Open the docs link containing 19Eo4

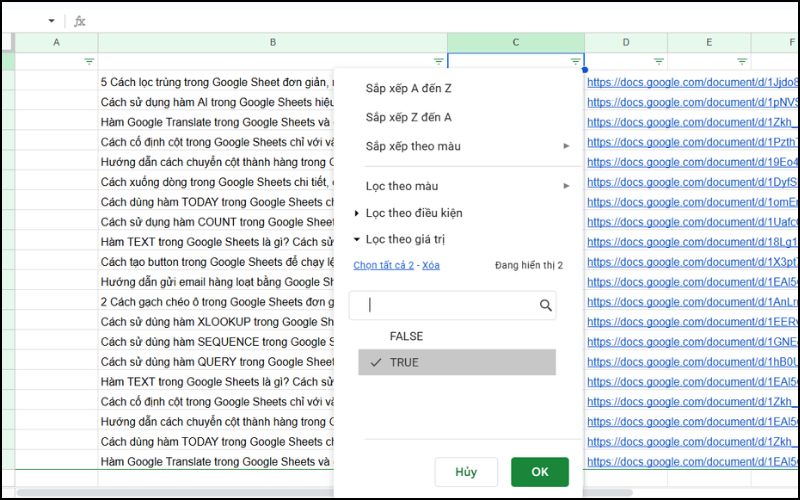tap(692, 162)
